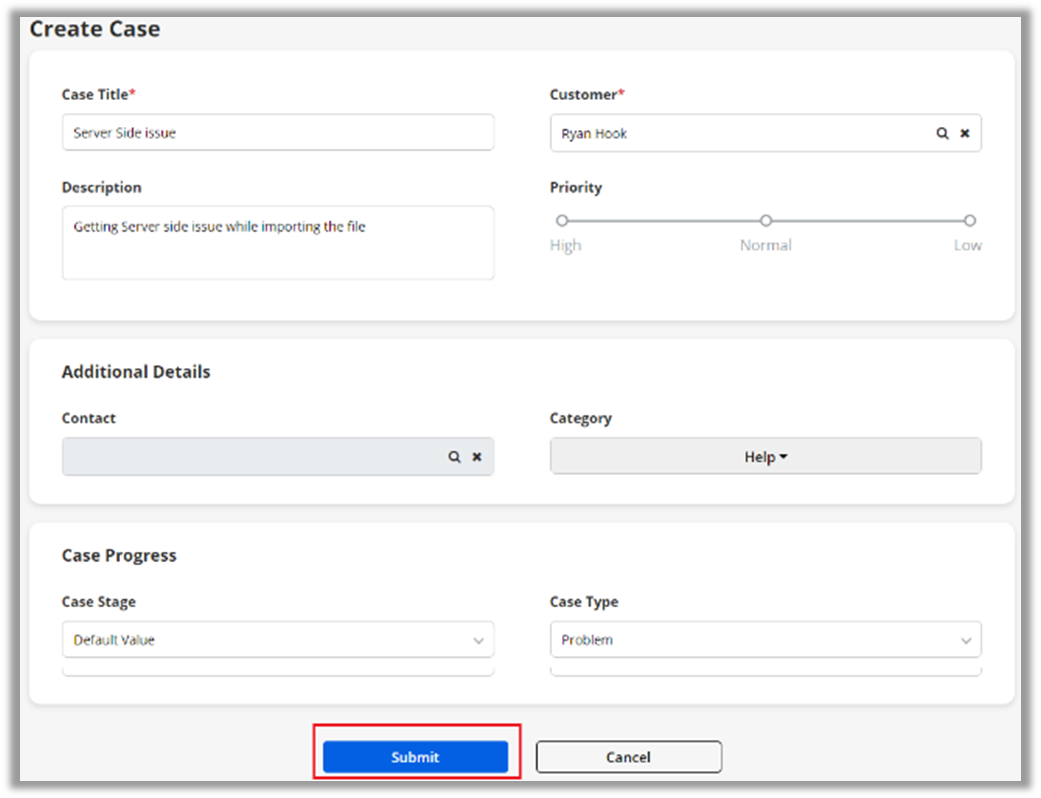This screenshot has width=1041, height=798.
Task: Click the X icon in Contact field
Action: tap(477, 456)
